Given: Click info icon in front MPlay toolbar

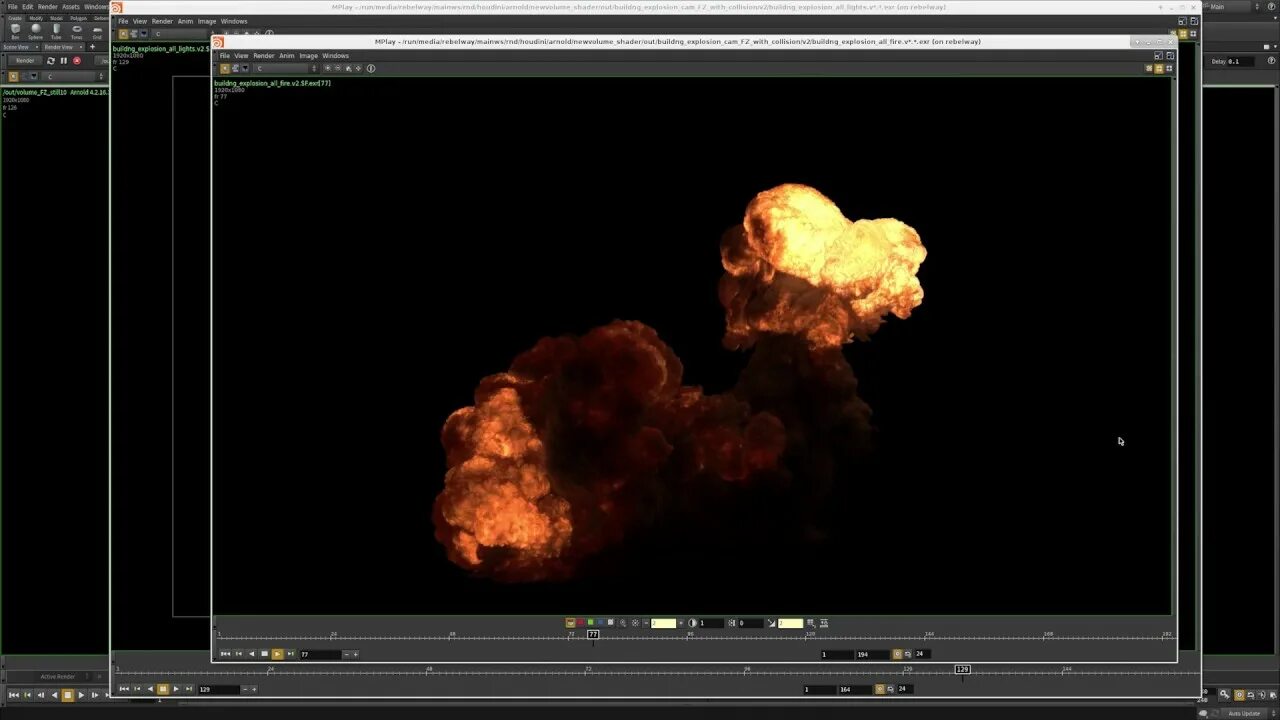Looking at the screenshot, I should tap(371, 68).
